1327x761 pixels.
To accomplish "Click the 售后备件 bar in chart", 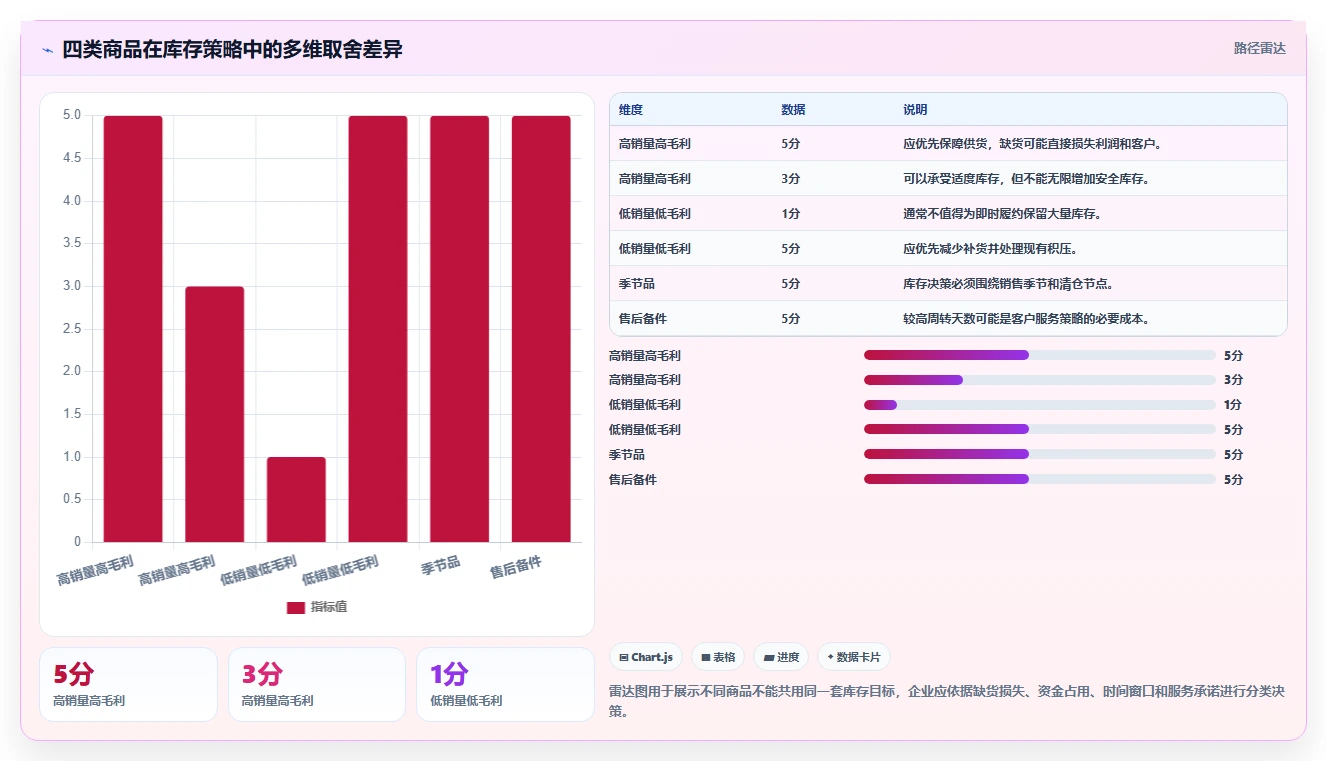I will [x=541, y=329].
